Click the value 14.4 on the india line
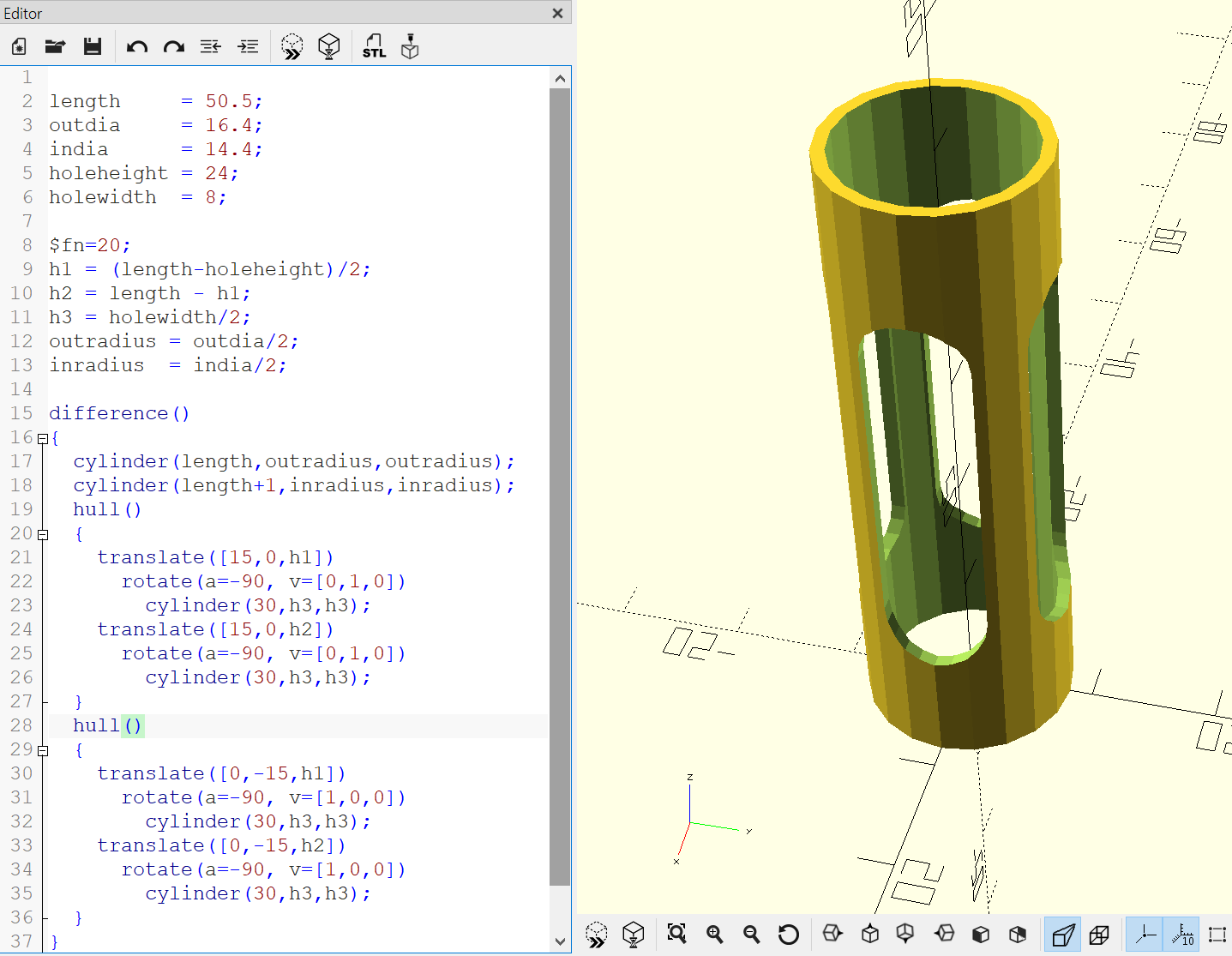 point(228,149)
